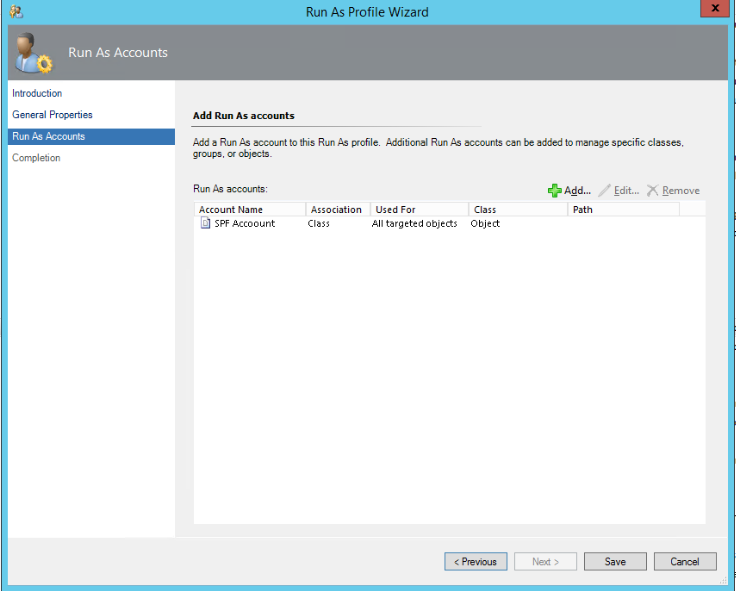Click the Save button

(x=615, y=561)
